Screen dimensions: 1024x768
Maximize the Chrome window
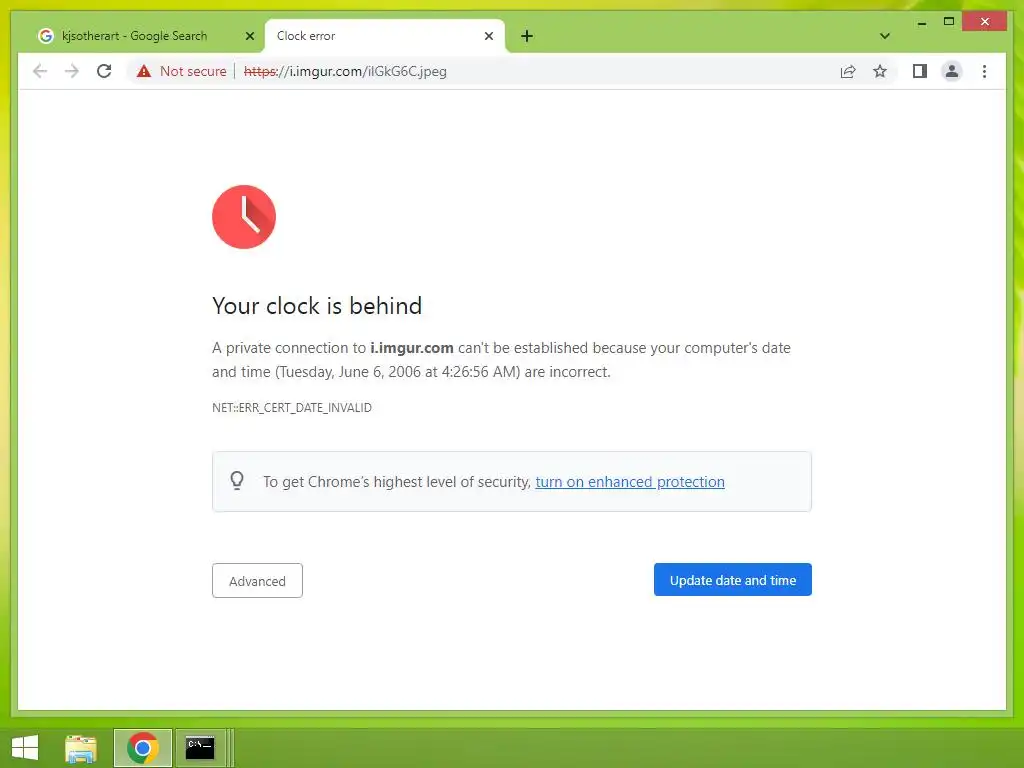[949, 22]
